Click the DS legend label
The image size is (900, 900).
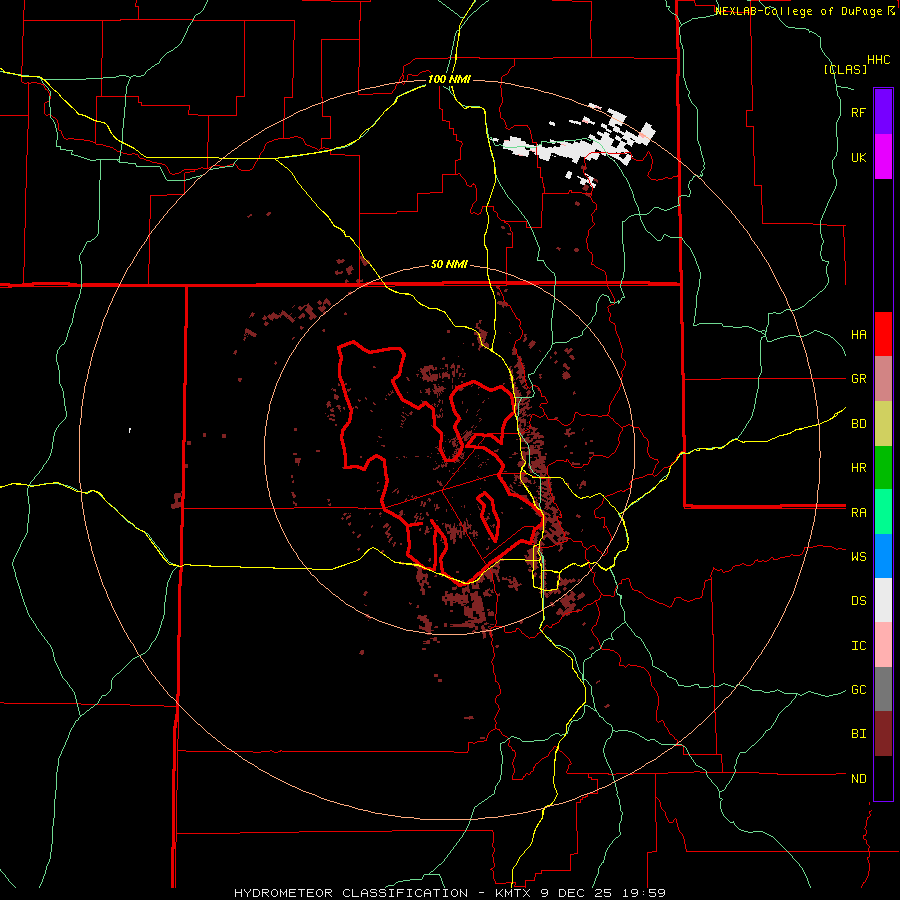[859, 601]
